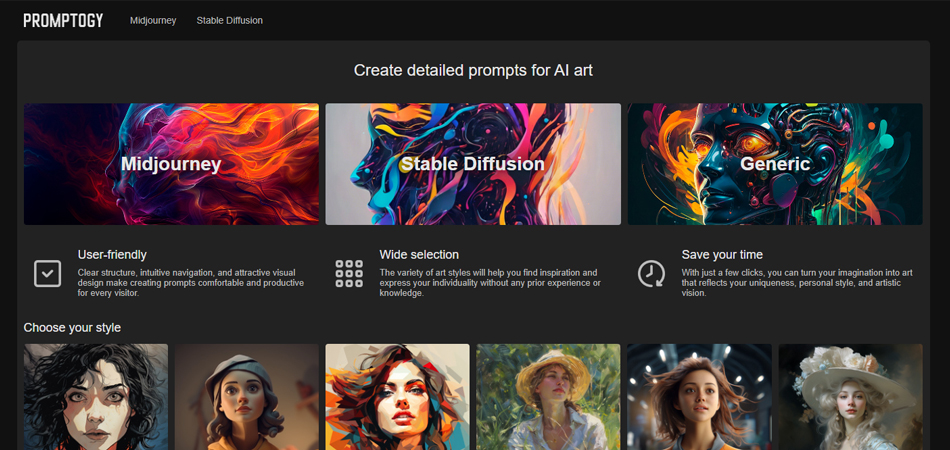
Task: Choose the geometric orange abstract portrait style
Action: [x=397, y=397]
